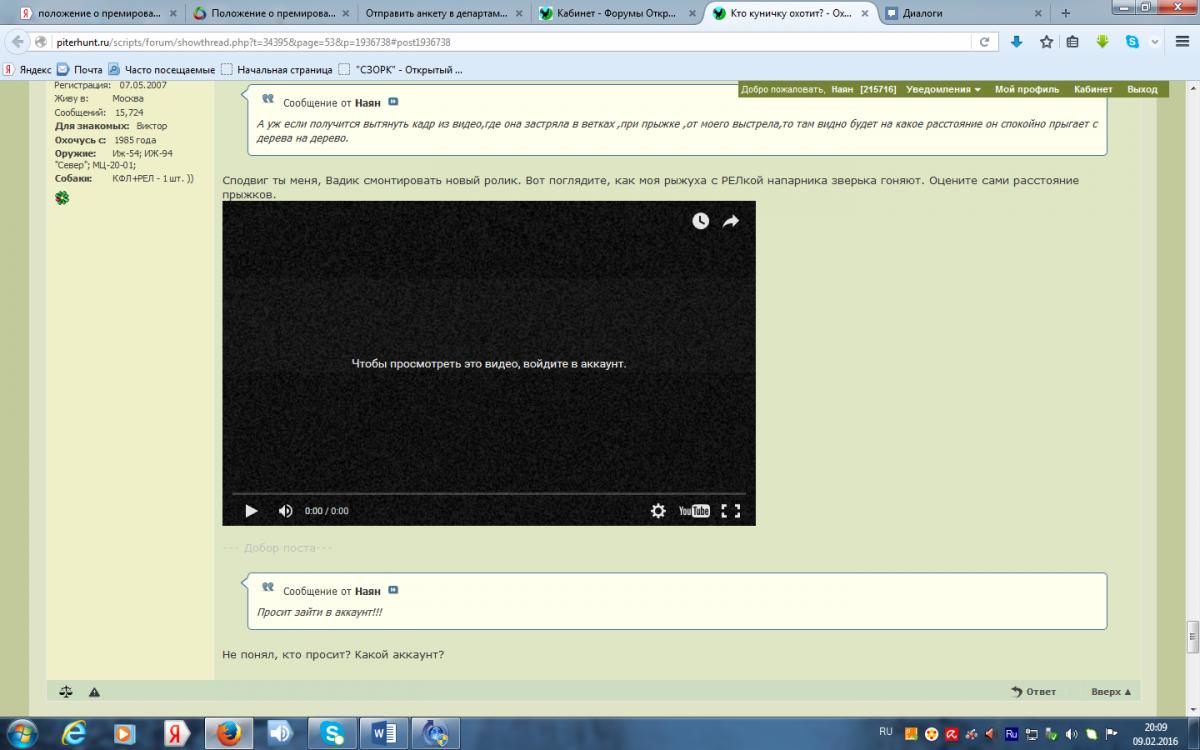Expand the Skype extension dropdown arrow
1200x750 pixels.
click(1154, 43)
